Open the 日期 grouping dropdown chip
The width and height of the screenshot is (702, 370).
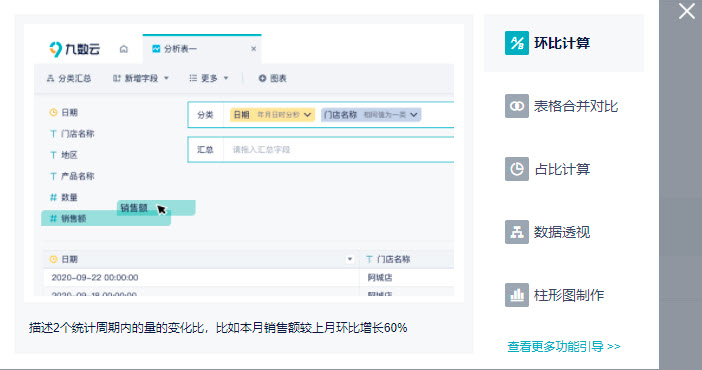point(272,115)
